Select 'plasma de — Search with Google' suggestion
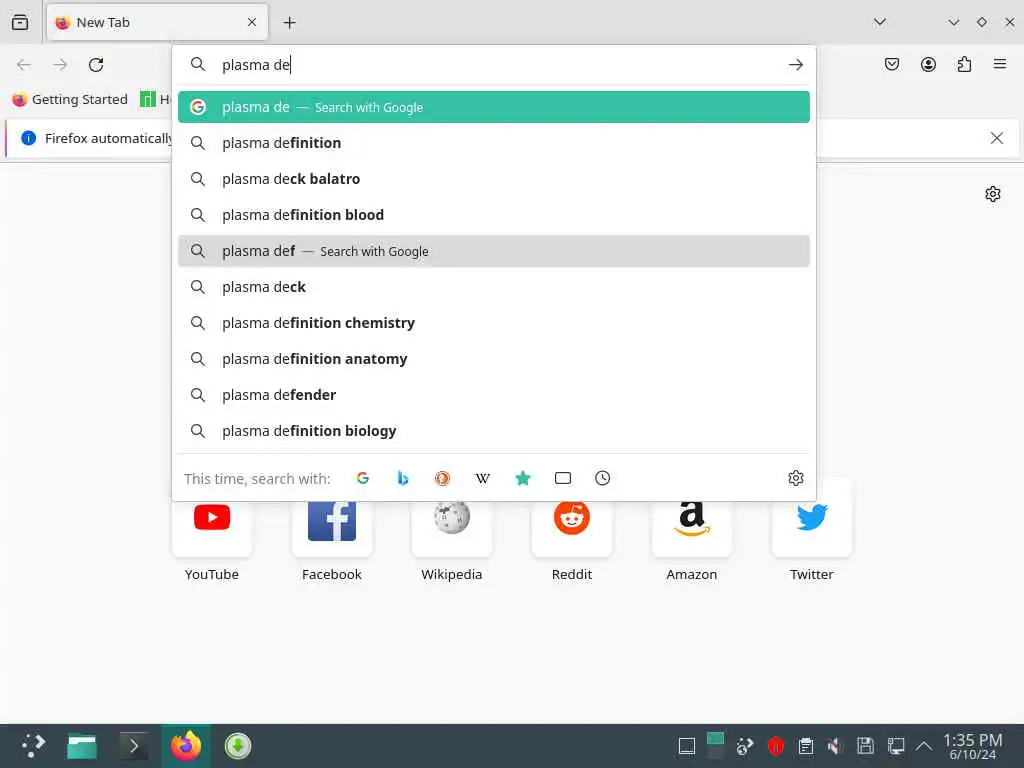 (x=494, y=107)
